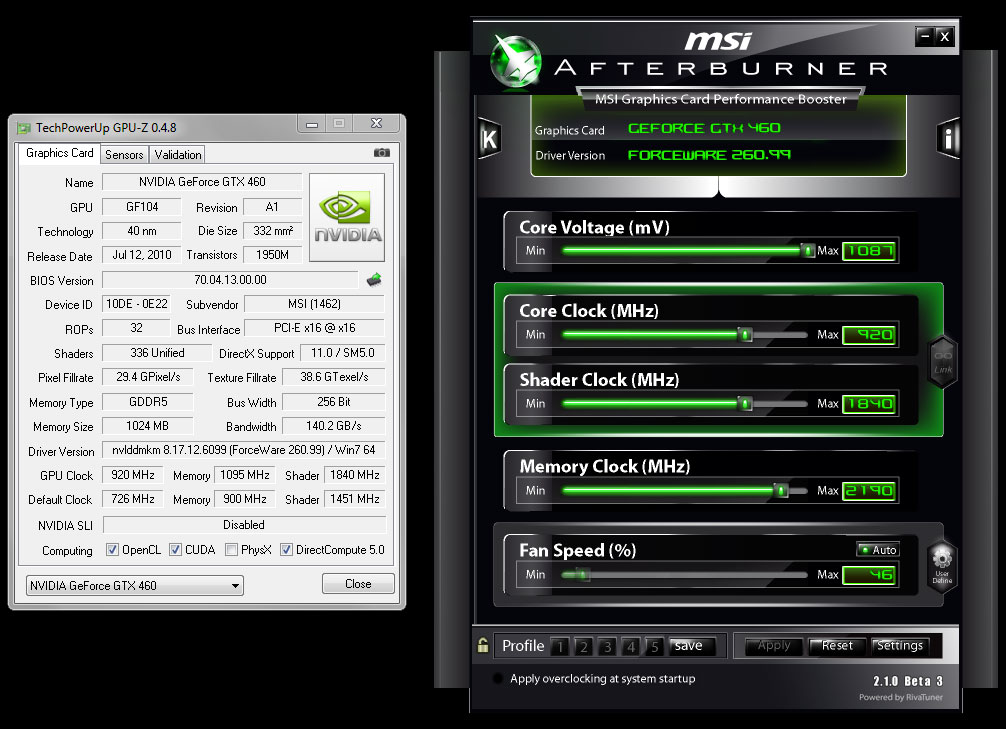Click the Afterburner Reset button
1006x729 pixels.
pyautogui.click(x=837, y=646)
